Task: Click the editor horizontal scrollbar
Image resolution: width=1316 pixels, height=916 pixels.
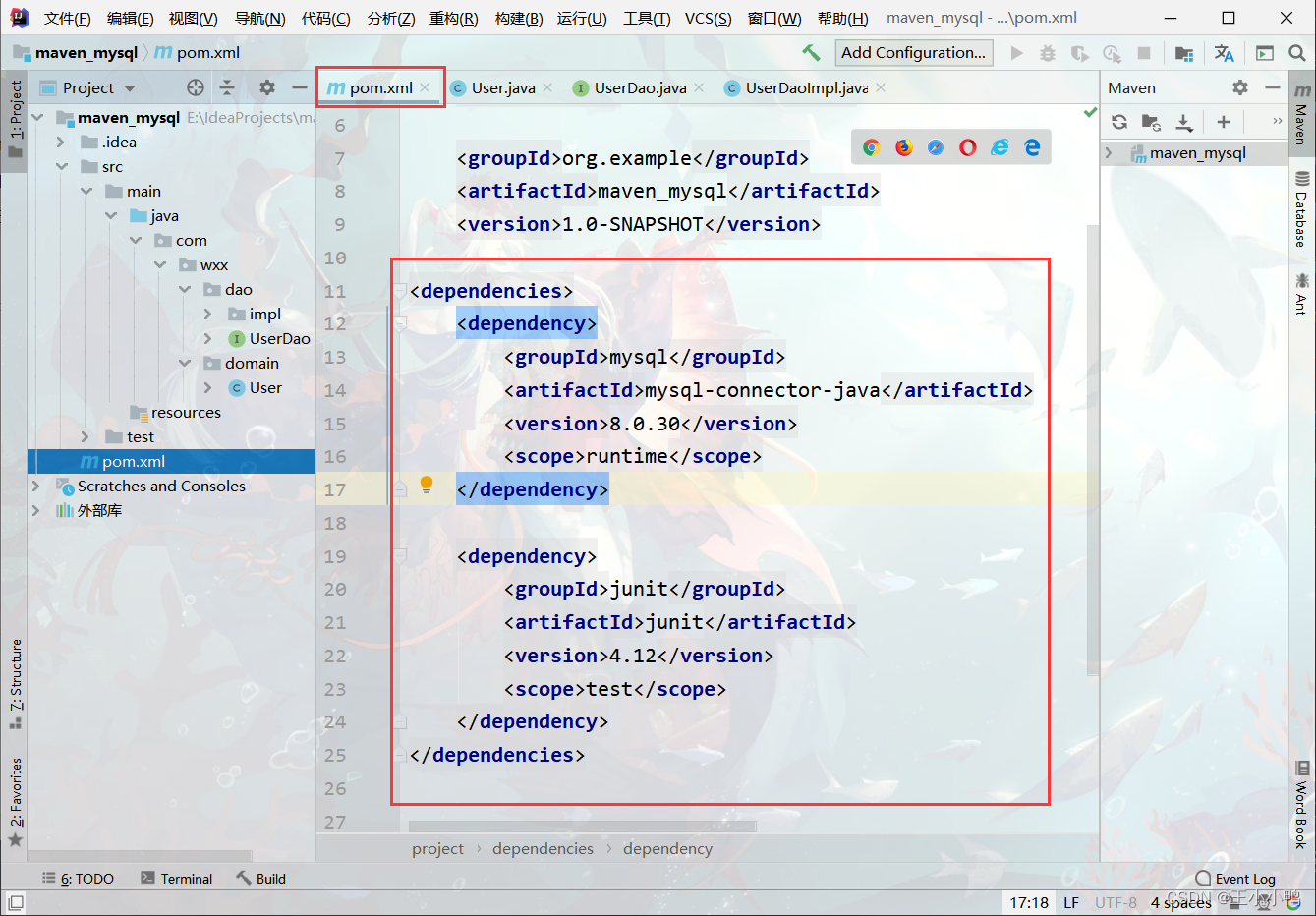Action: point(582,827)
